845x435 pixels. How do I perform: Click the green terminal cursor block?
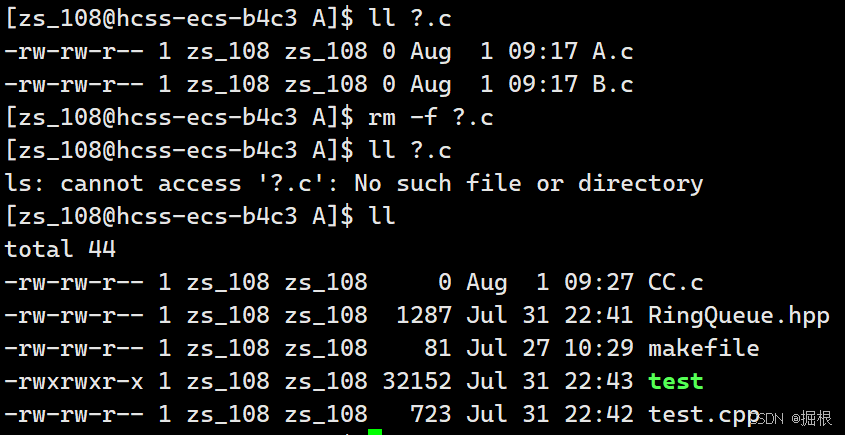375,432
